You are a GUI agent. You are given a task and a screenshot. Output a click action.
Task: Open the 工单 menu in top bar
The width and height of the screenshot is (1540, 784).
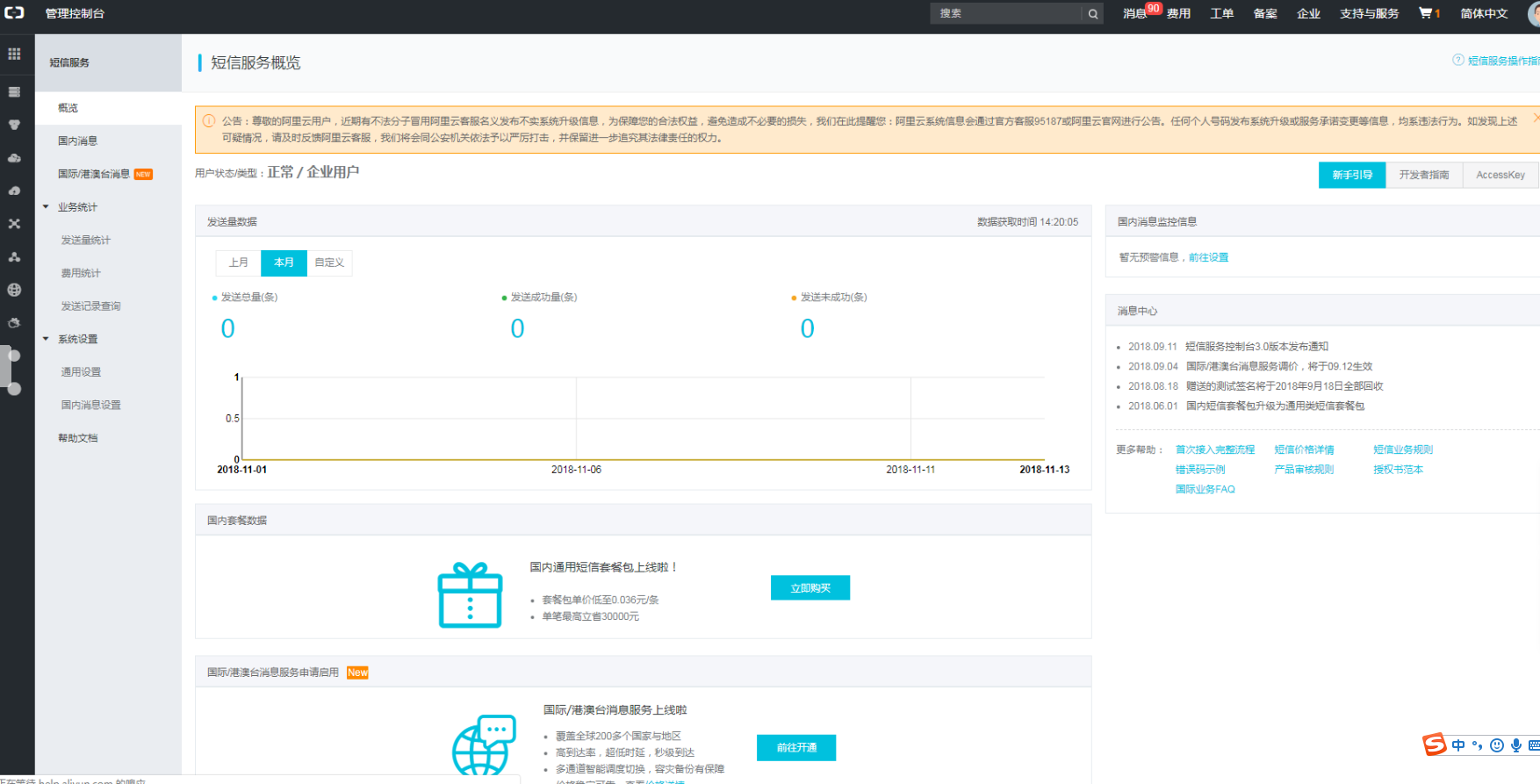pos(1222,13)
